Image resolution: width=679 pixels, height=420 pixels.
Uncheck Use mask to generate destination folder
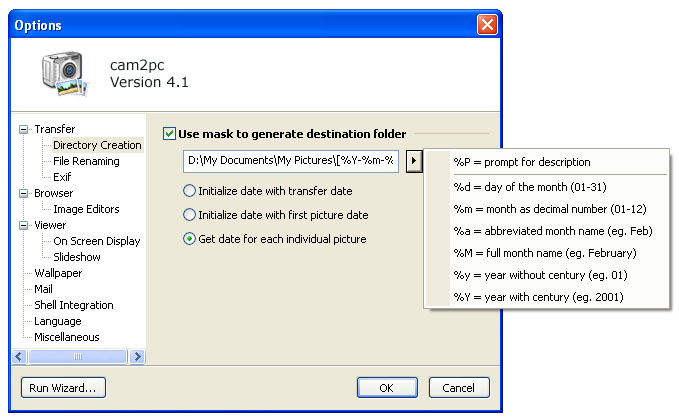169,134
